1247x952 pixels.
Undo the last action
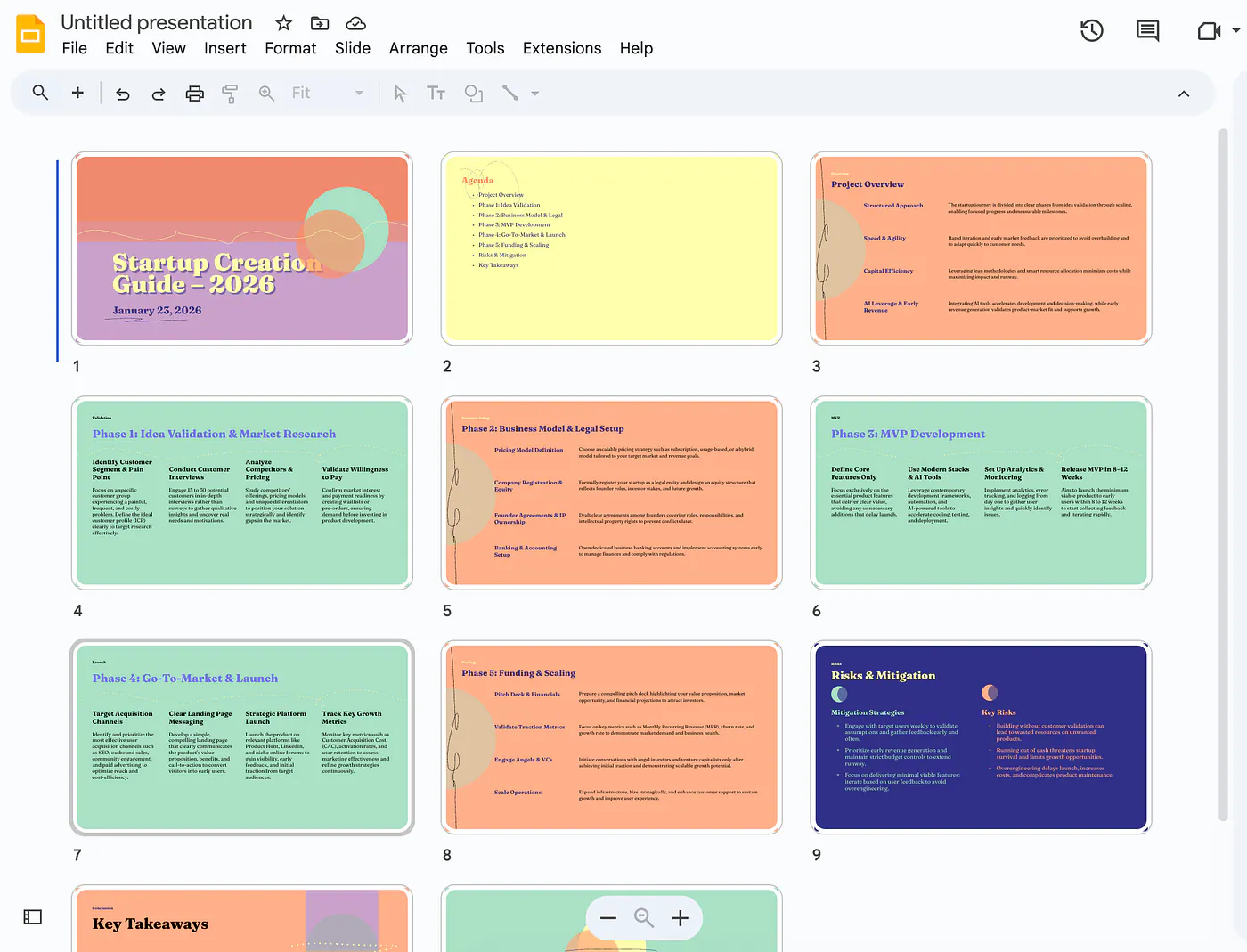click(x=123, y=94)
